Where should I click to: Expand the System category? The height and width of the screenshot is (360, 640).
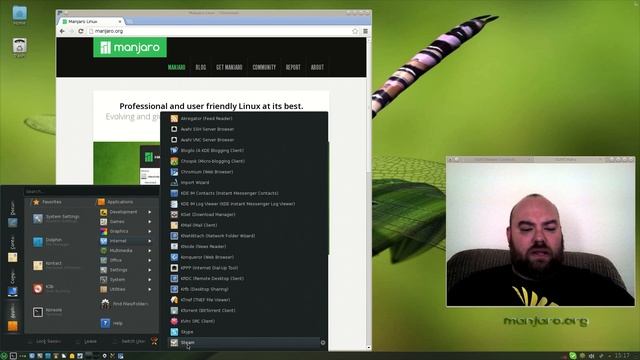(x=126, y=280)
